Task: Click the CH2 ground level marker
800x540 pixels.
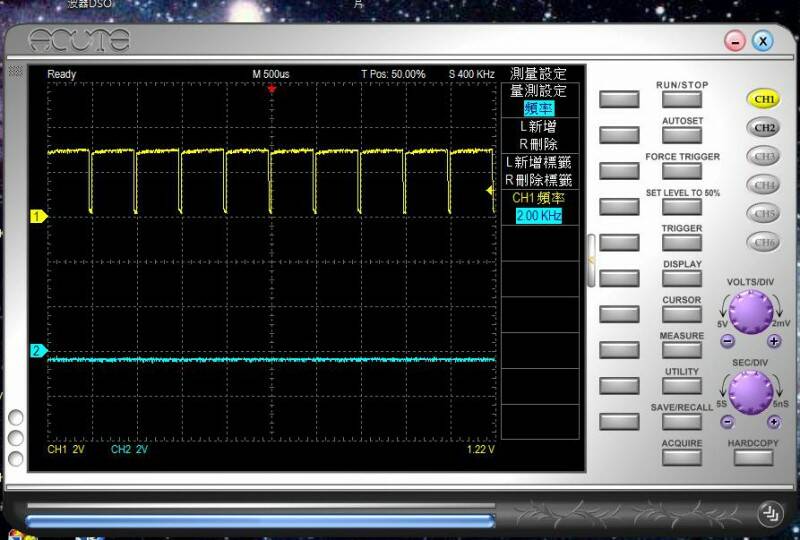Action: click(38, 351)
